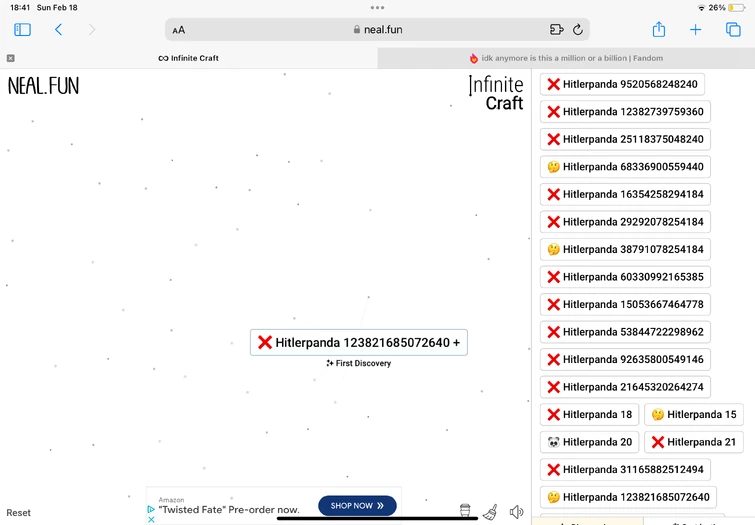The width and height of the screenshot is (755, 525).
Task: Tap Hitlerpanda 16354258294184 element
Action: click(x=625, y=194)
